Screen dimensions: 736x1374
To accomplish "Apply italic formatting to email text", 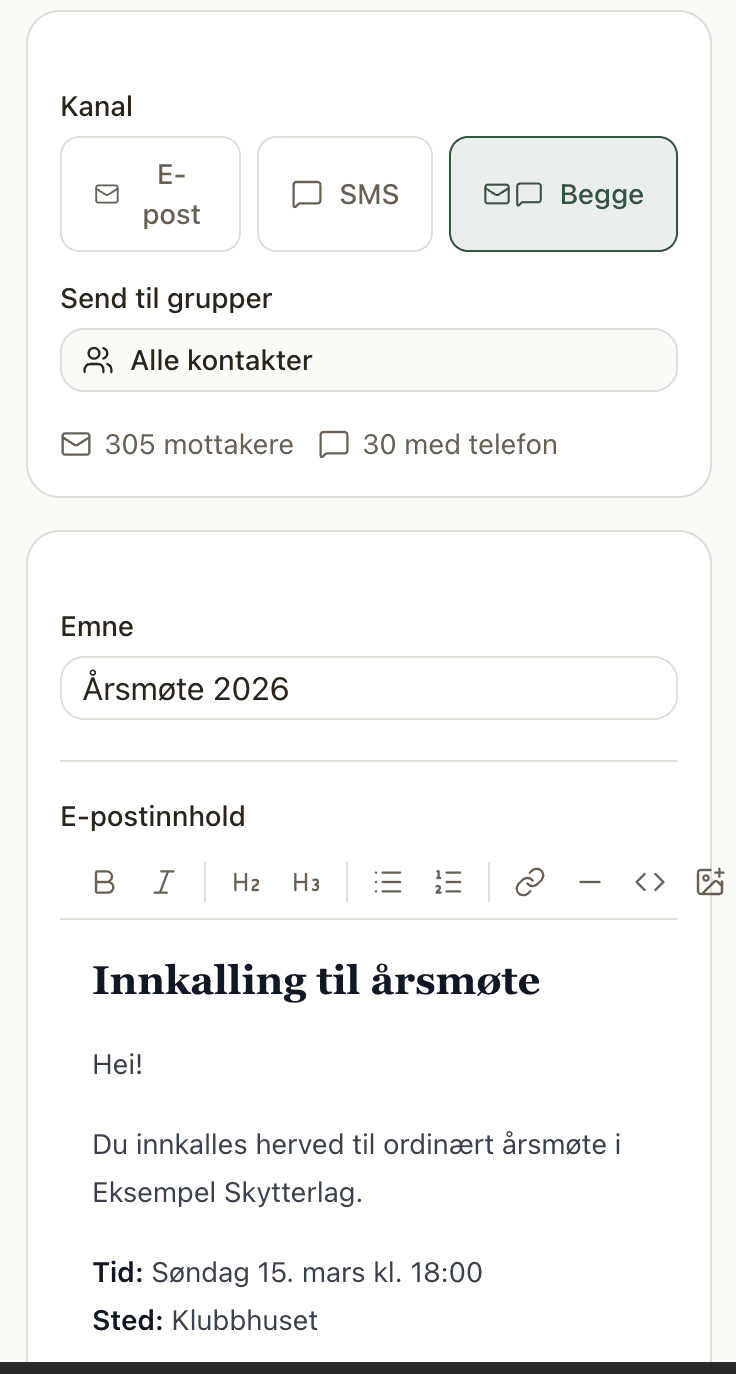I will [163, 882].
